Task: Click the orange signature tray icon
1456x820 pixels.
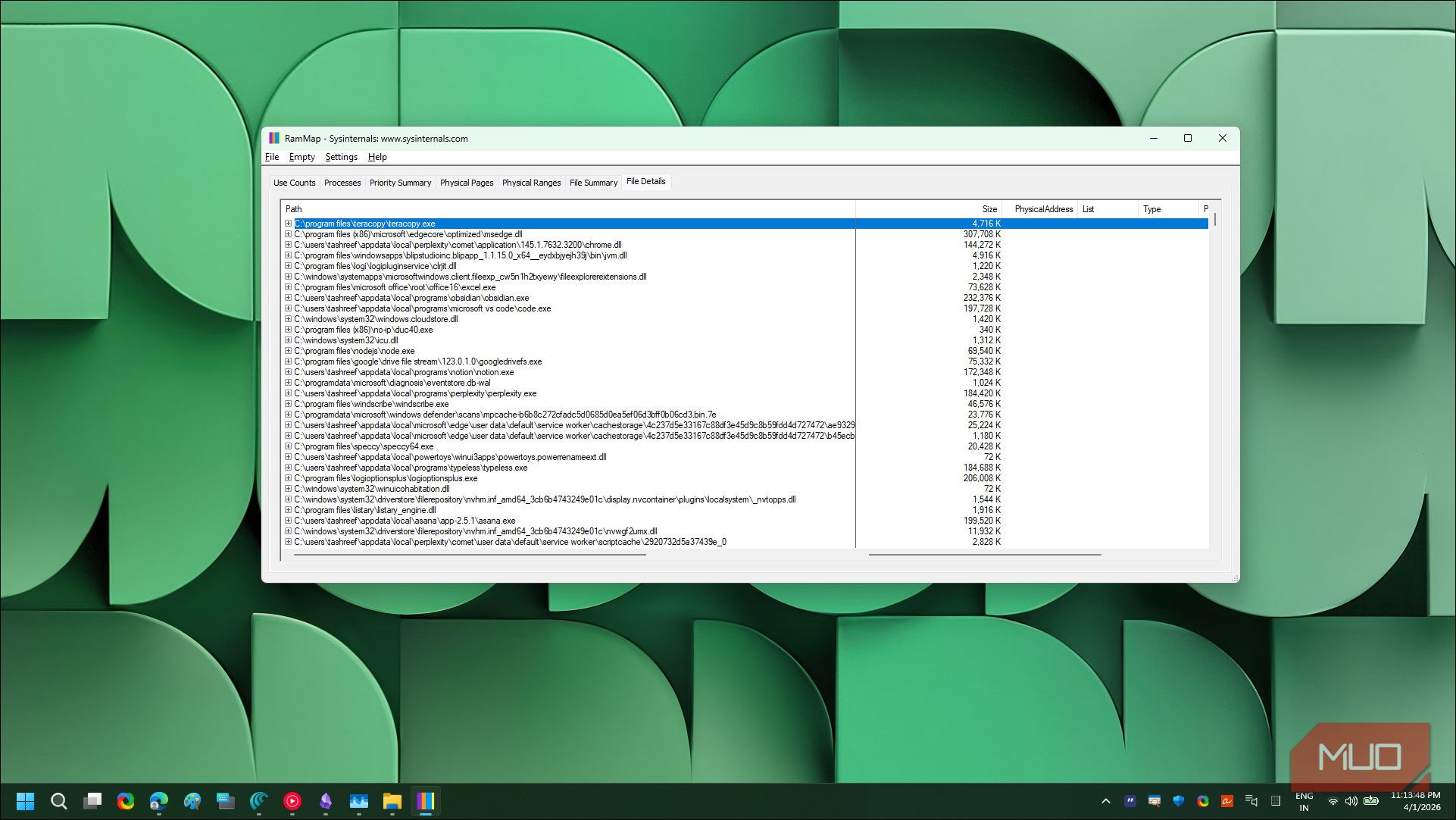Action: tap(1227, 801)
